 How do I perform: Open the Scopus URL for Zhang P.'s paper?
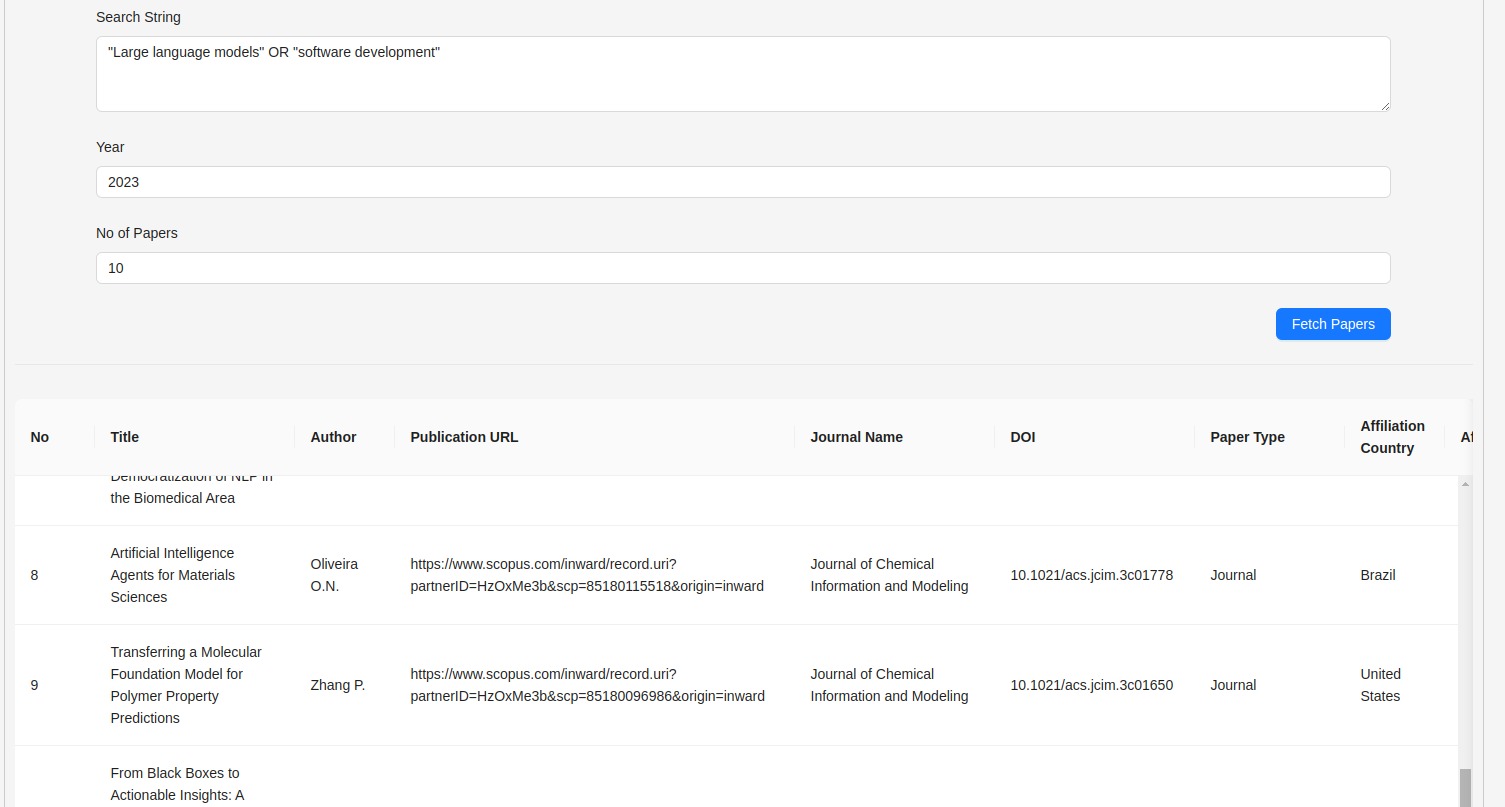point(587,685)
